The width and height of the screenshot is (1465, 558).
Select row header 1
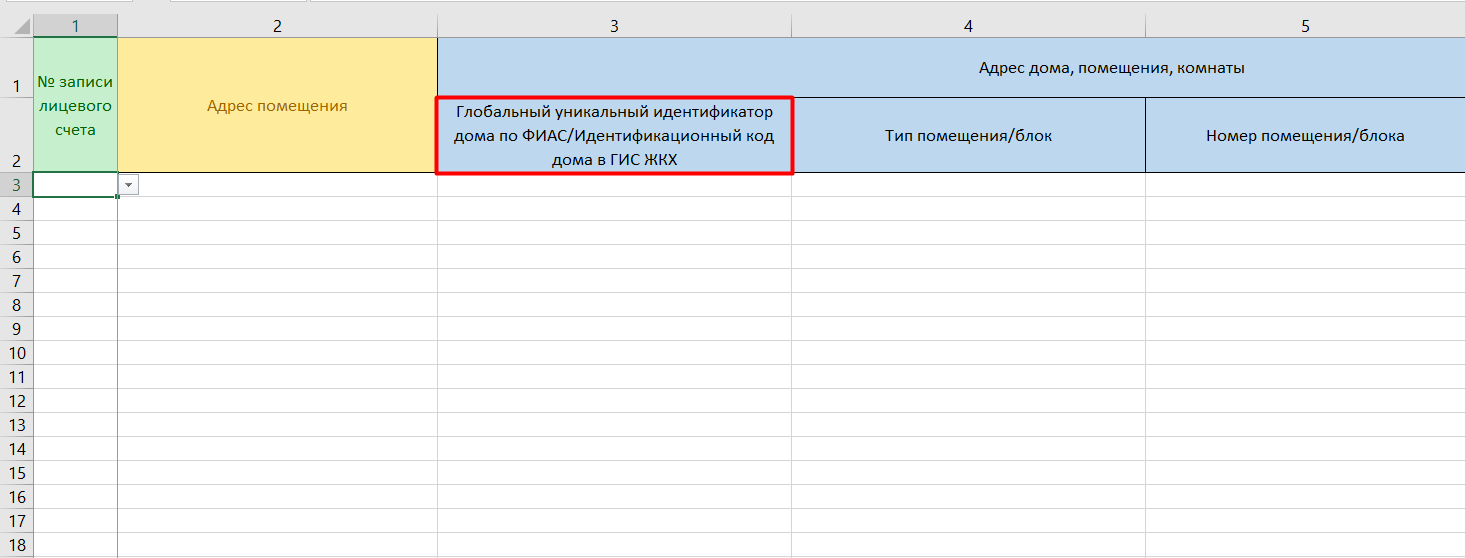click(x=16, y=67)
